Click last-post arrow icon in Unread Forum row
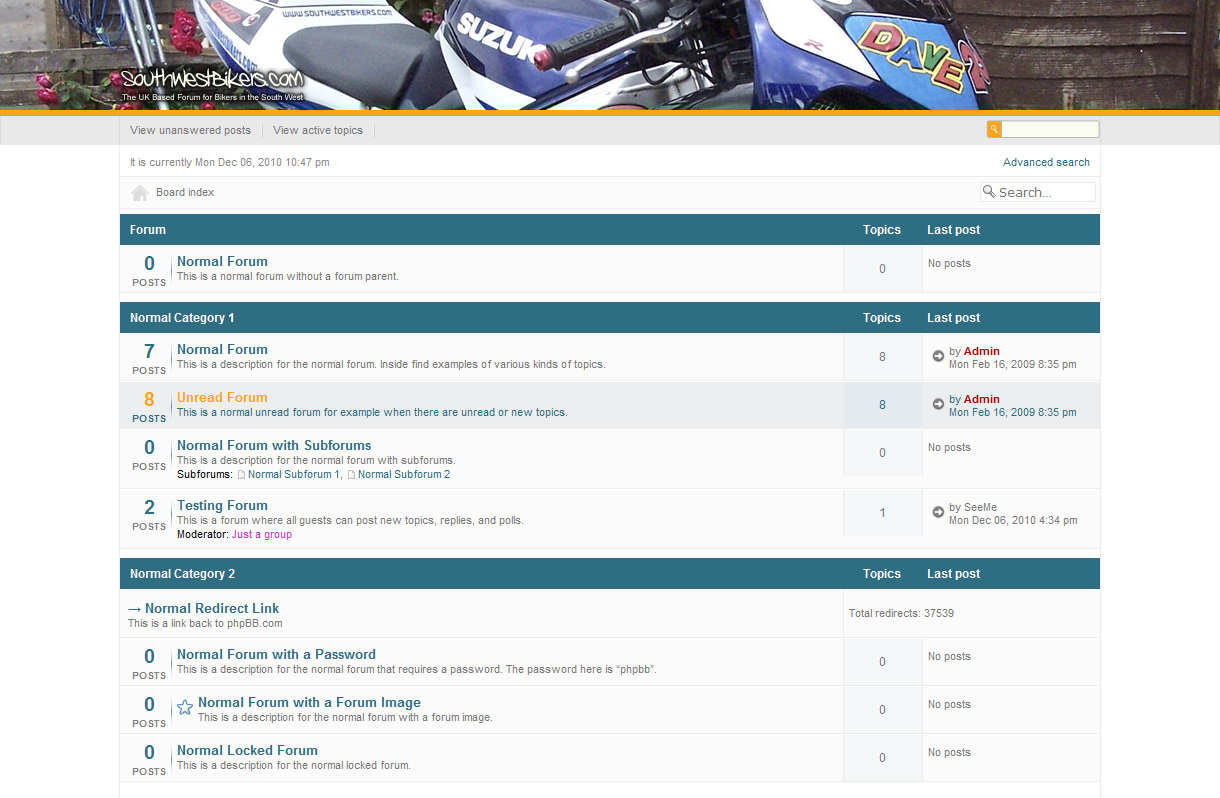The image size is (1220, 798). click(938, 404)
